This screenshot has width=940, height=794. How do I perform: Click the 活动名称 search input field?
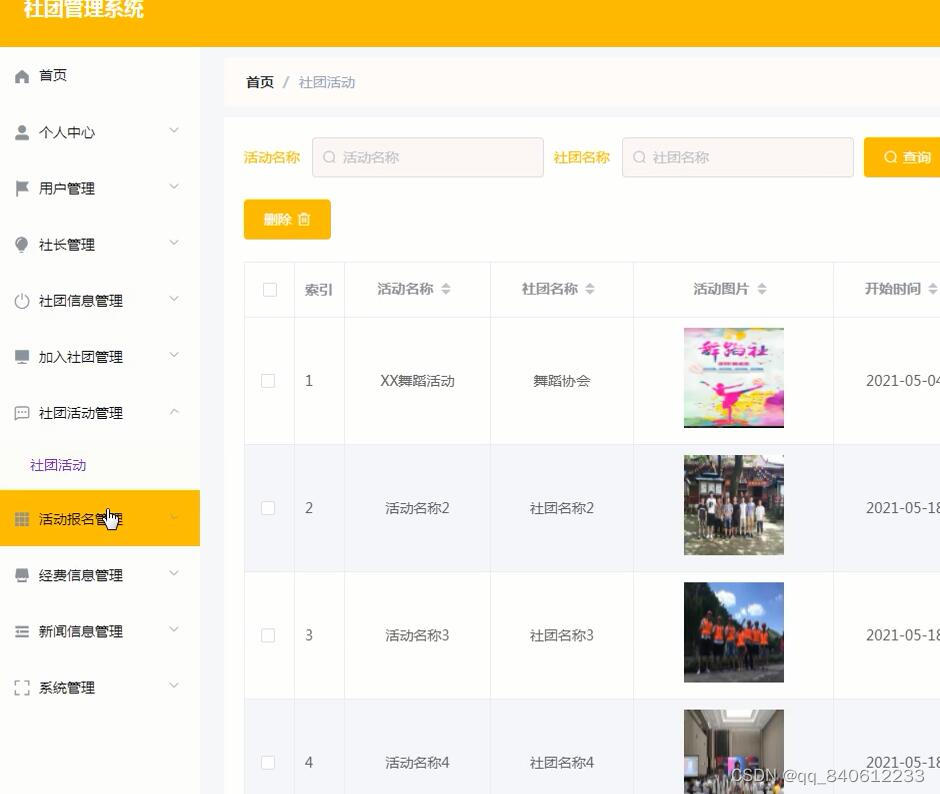[x=428, y=157]
